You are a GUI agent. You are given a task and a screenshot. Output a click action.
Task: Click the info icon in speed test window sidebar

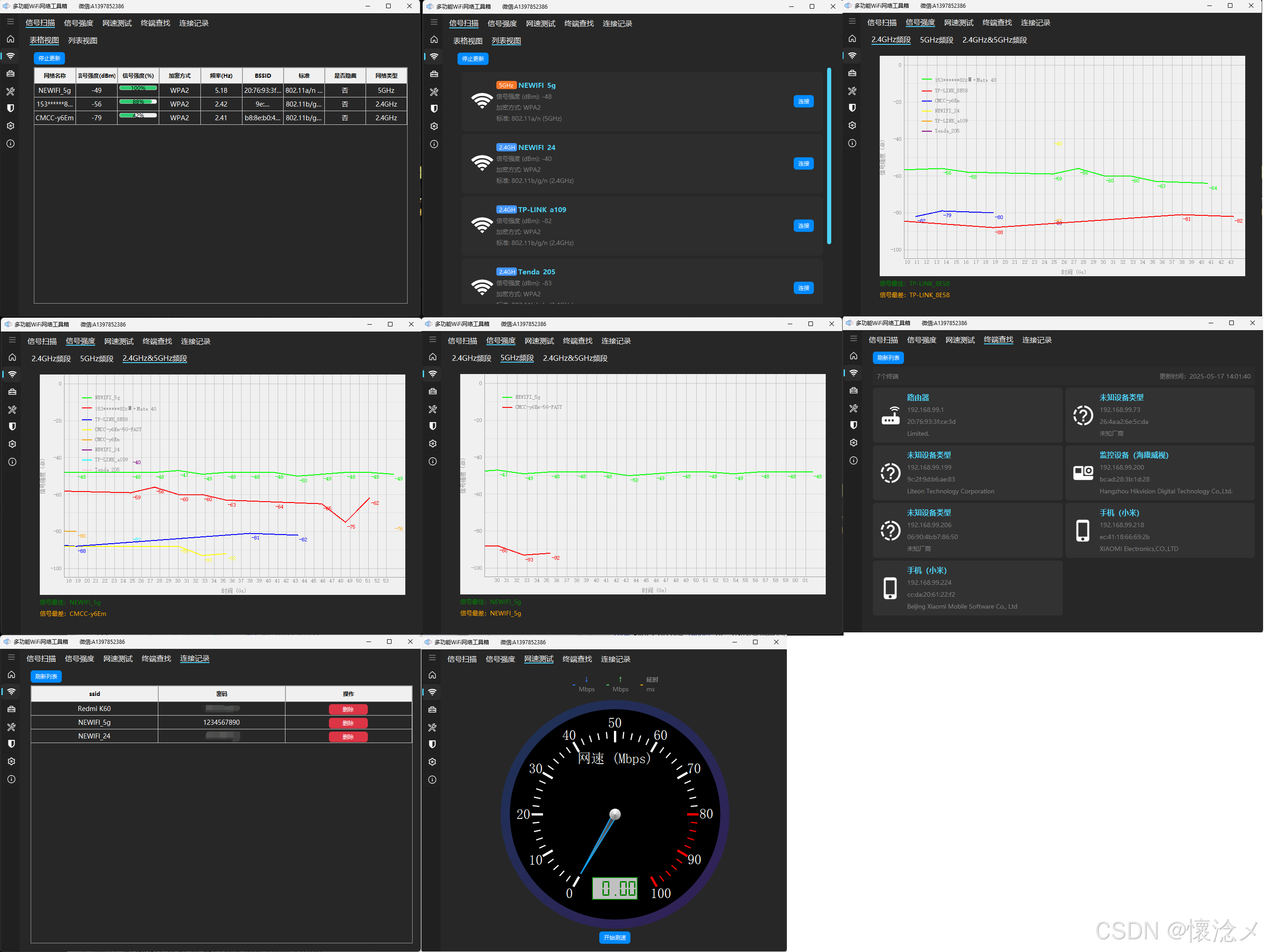(x=432, y=780)
